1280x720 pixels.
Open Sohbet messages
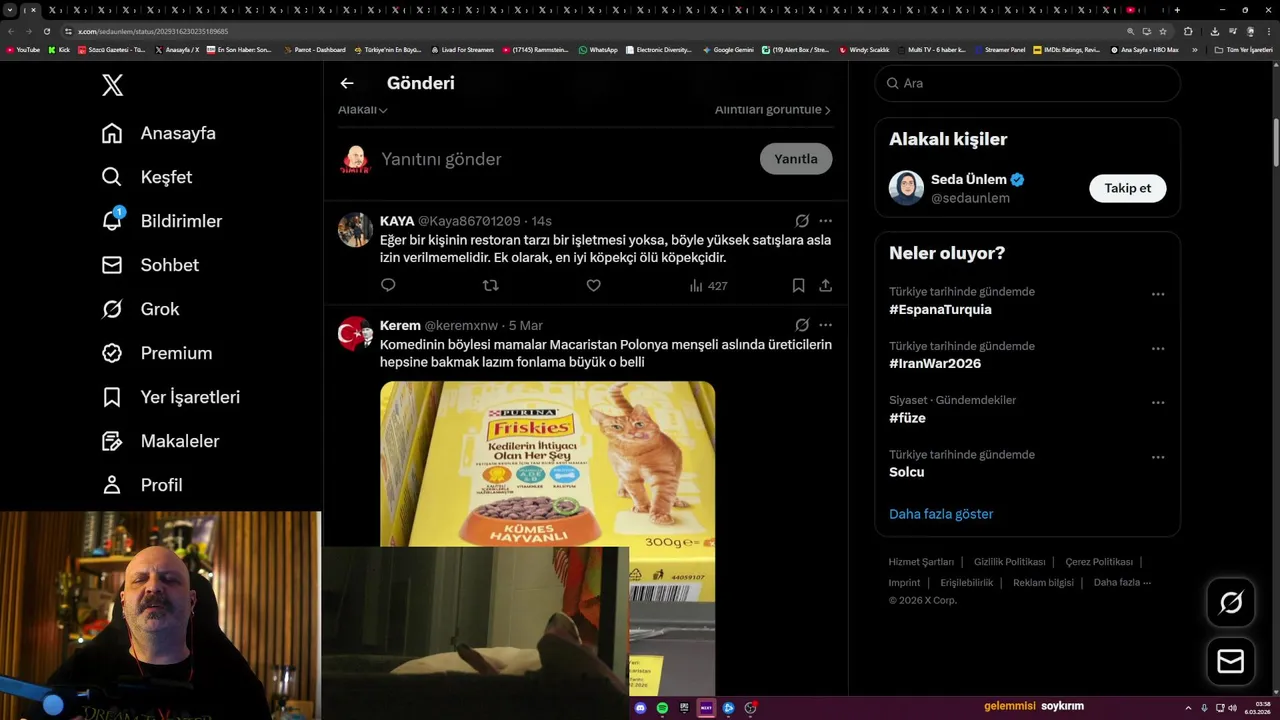tap(150, 265)
